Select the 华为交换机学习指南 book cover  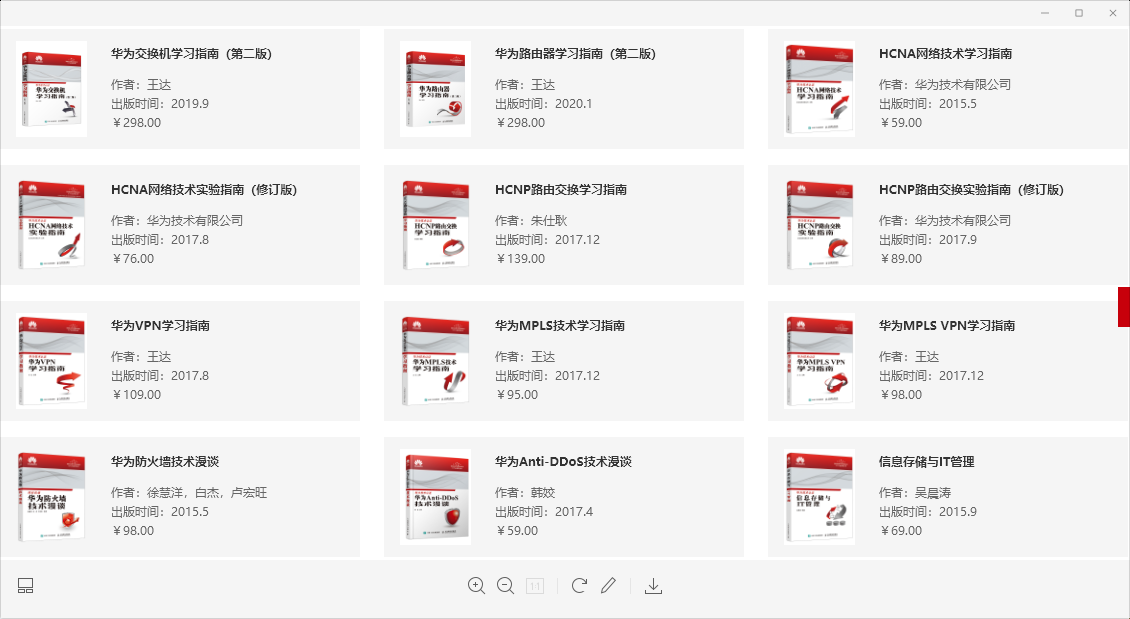pyautogui.click(x=51, y=89)
